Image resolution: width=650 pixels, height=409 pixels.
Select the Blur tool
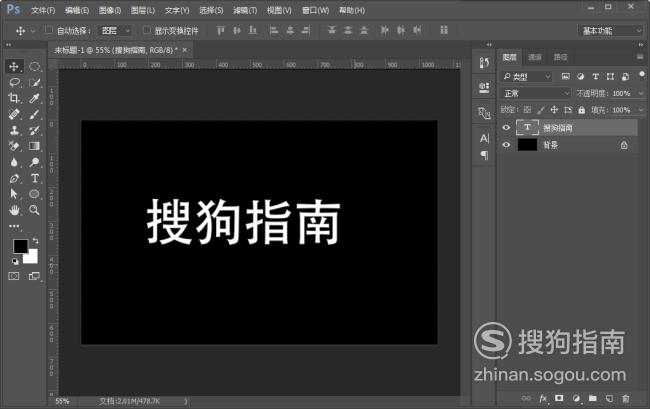coord(14,162)
